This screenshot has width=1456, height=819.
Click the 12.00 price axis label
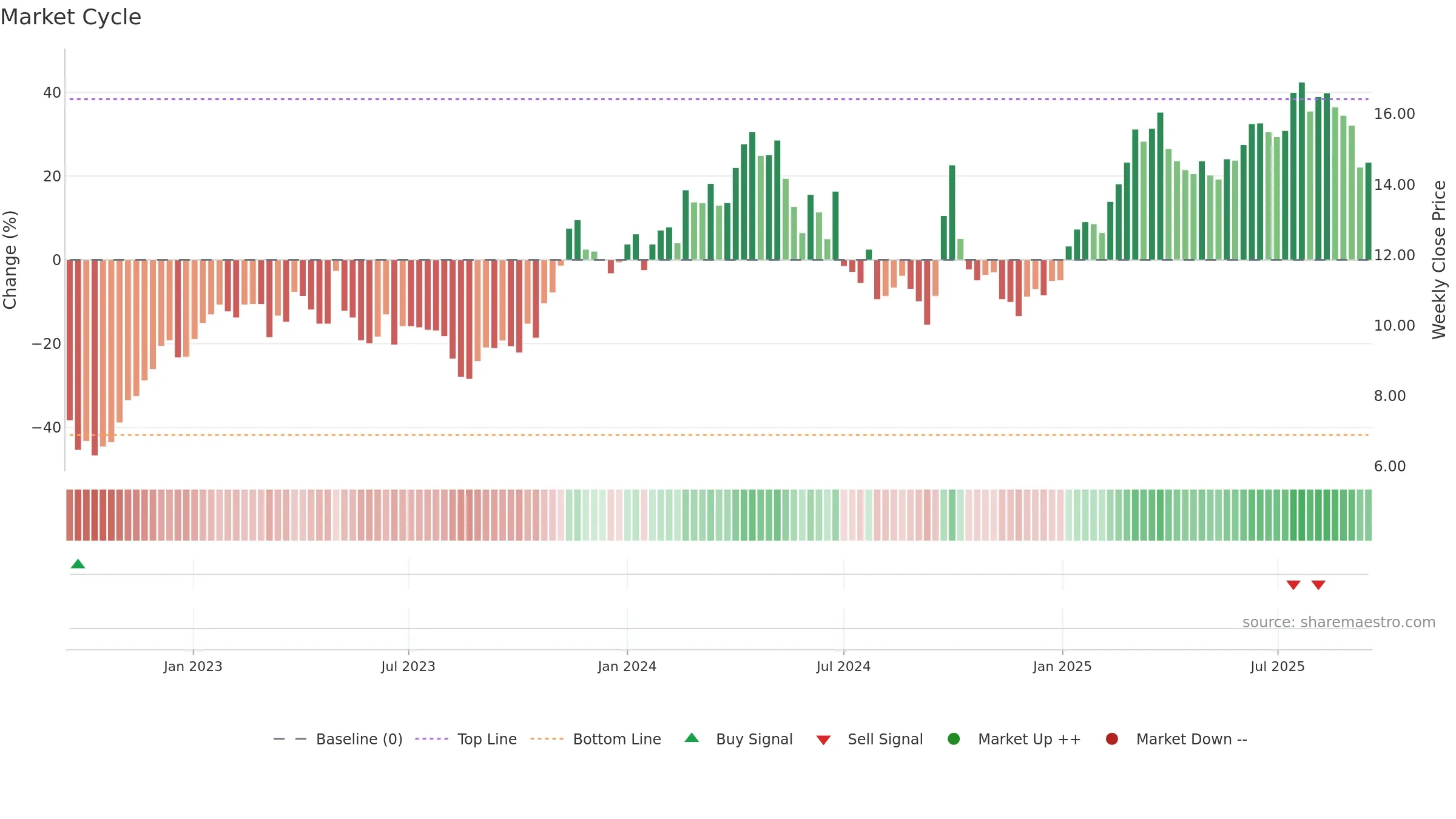tap(1394, 255)
